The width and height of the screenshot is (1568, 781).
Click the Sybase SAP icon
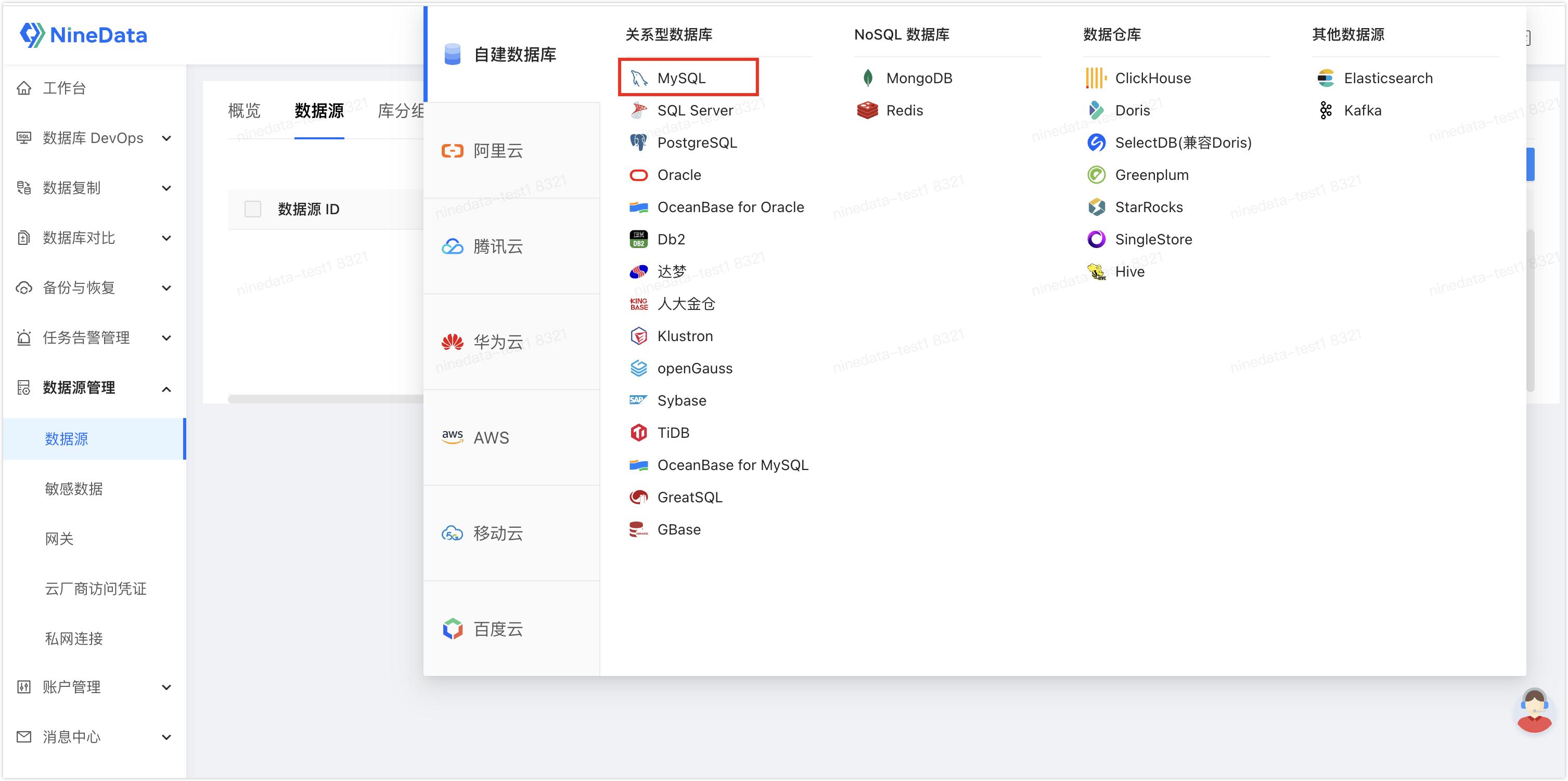[x=638, y=400]
